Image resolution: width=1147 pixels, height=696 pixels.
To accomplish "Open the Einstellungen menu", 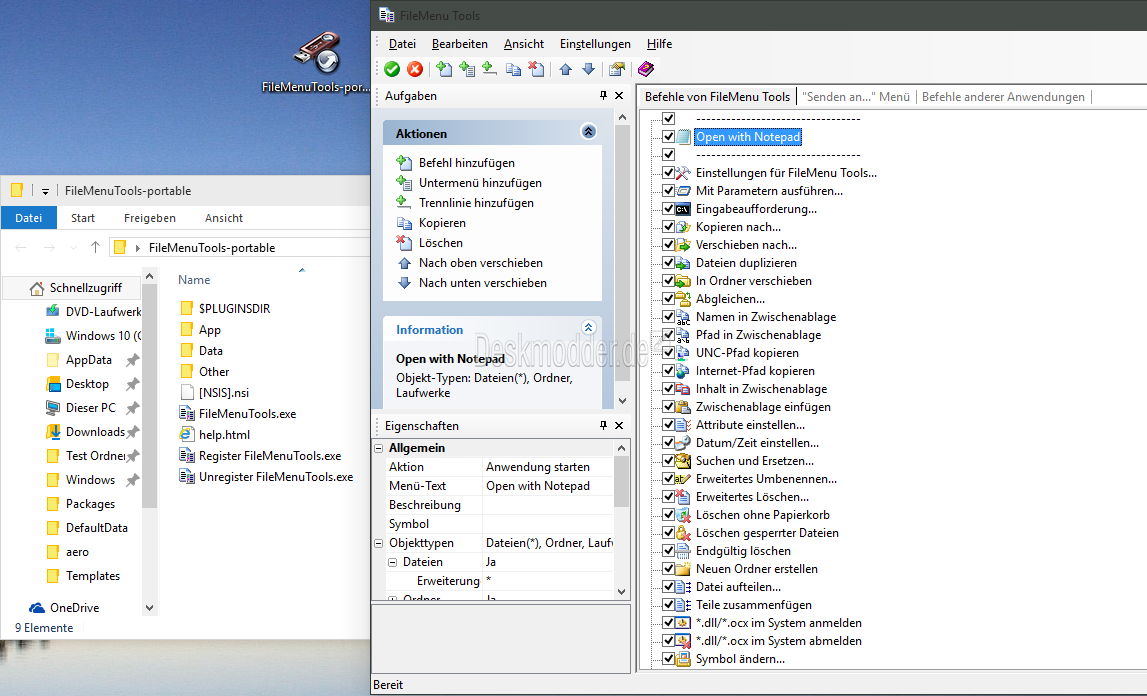I will [x=595, y=44].
